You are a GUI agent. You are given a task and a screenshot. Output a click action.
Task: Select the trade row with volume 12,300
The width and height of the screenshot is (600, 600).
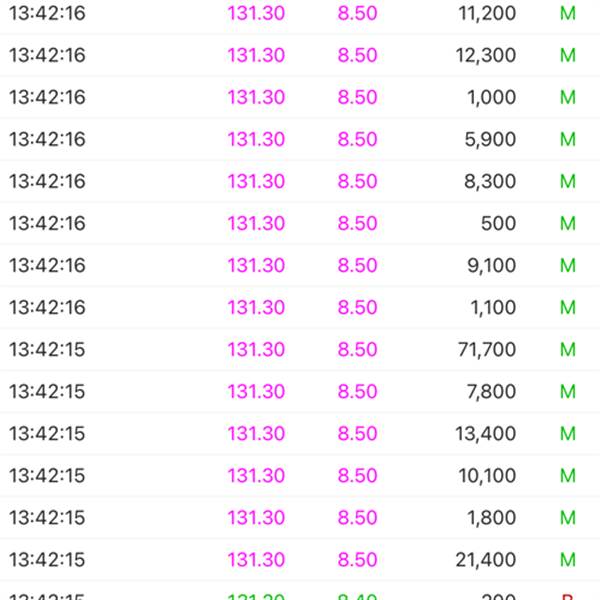[300, 55]
